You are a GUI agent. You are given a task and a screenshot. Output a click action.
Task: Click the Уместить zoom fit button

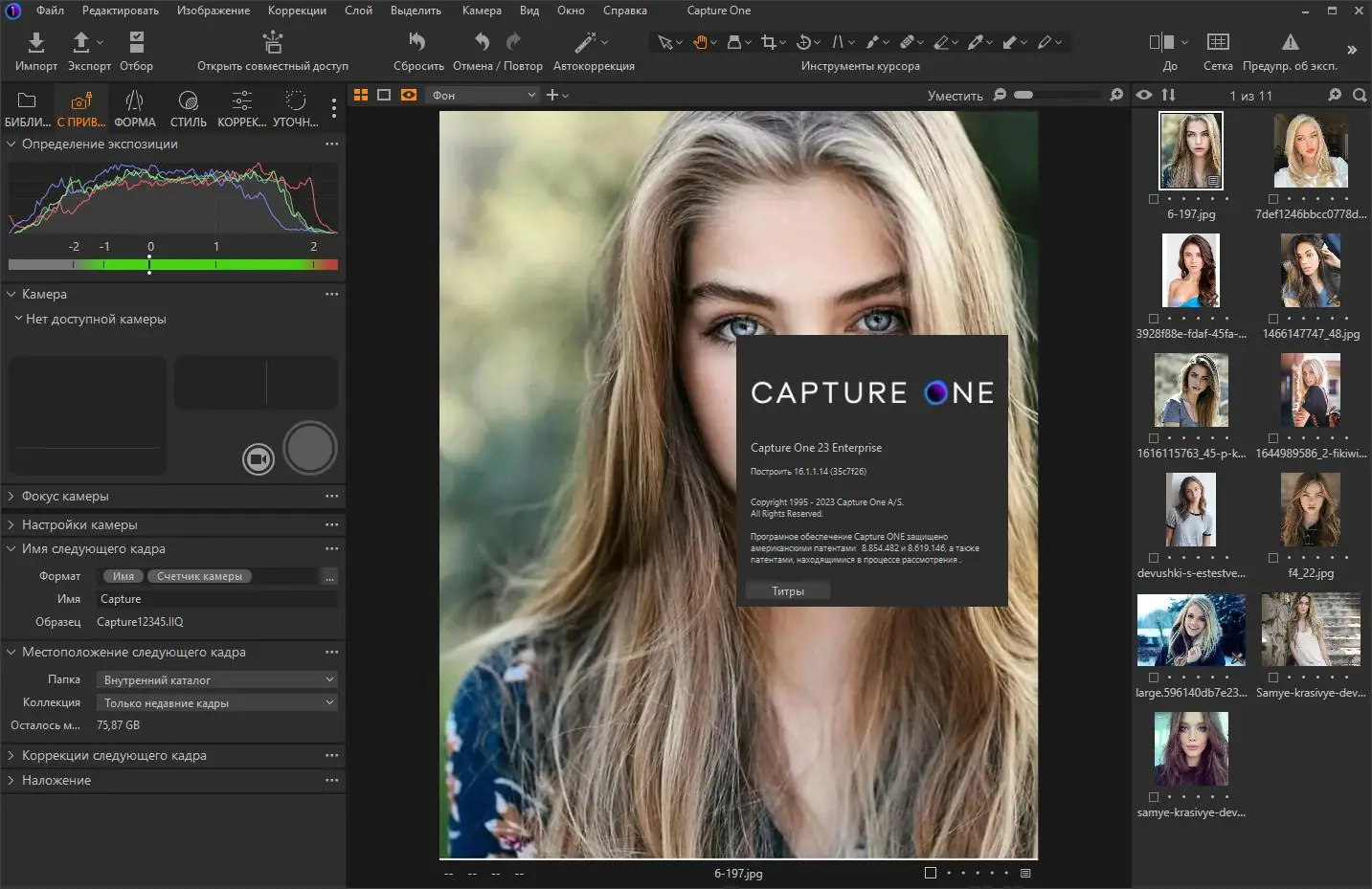pos(955,96)
